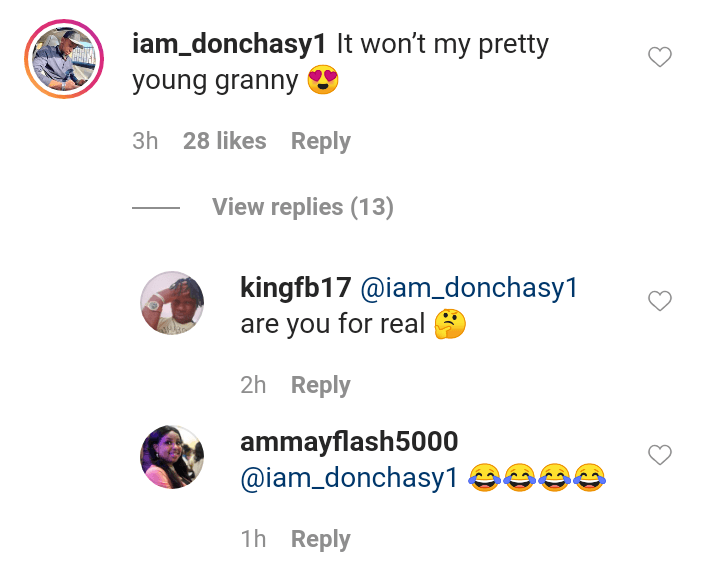Image resolution: width=720 pixels, height=582 pixels.
Task: Tap heart on ammayflash5000's reply
Action: (660, 456)
